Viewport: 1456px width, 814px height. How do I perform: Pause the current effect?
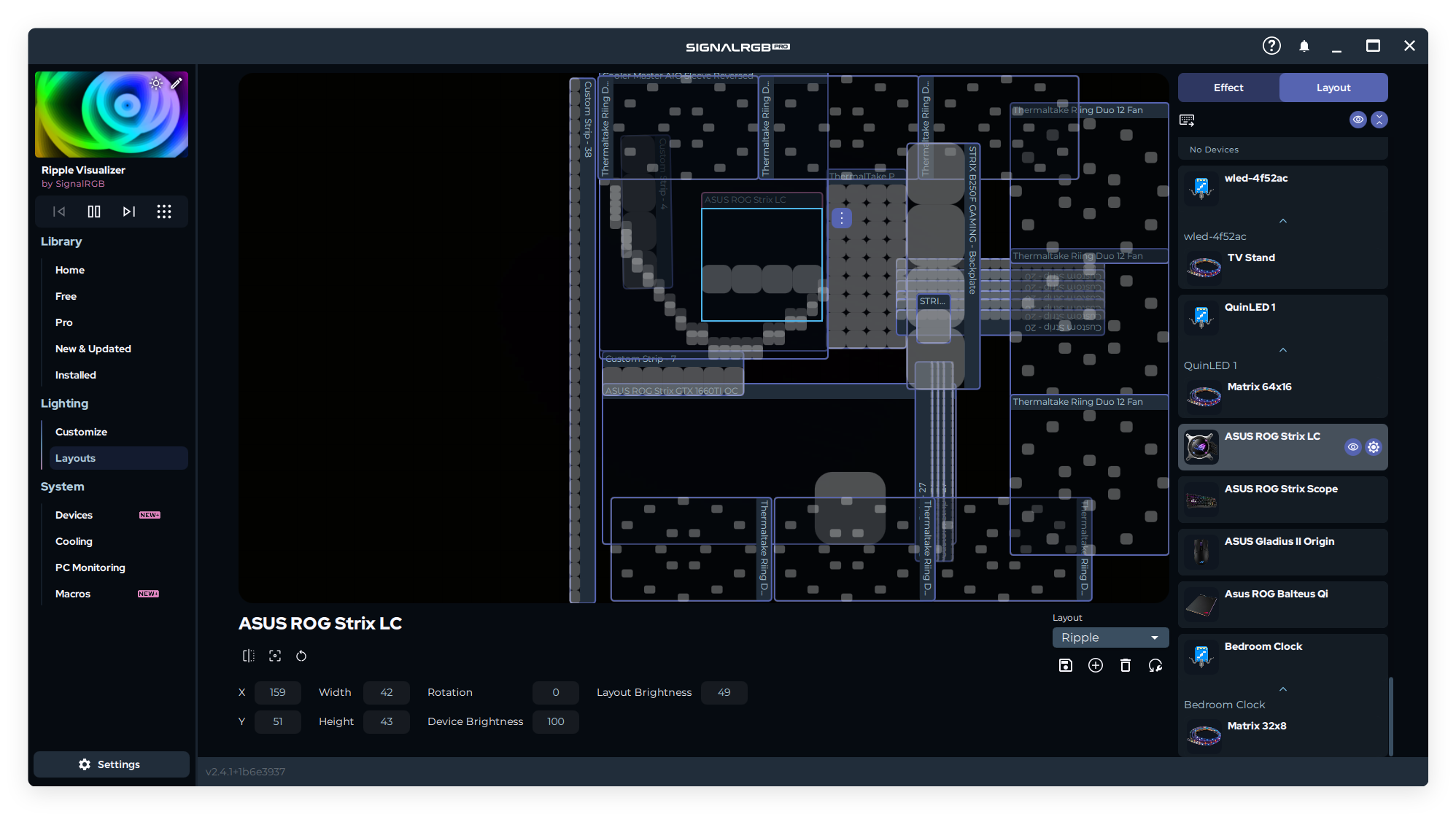click(x=94, y=212)
